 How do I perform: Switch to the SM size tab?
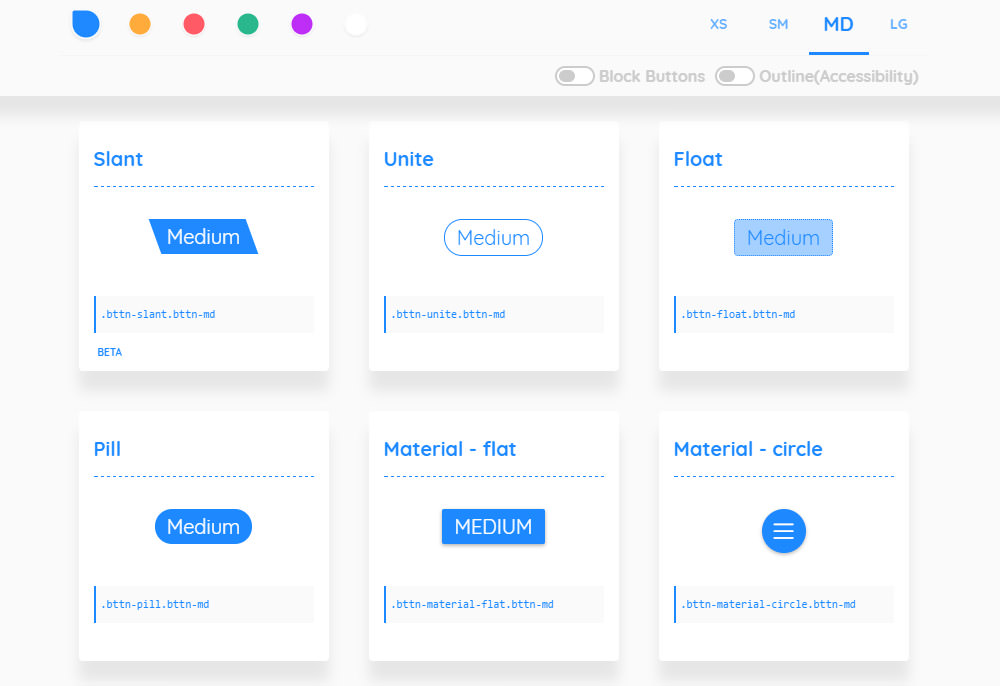coord(778,24)
